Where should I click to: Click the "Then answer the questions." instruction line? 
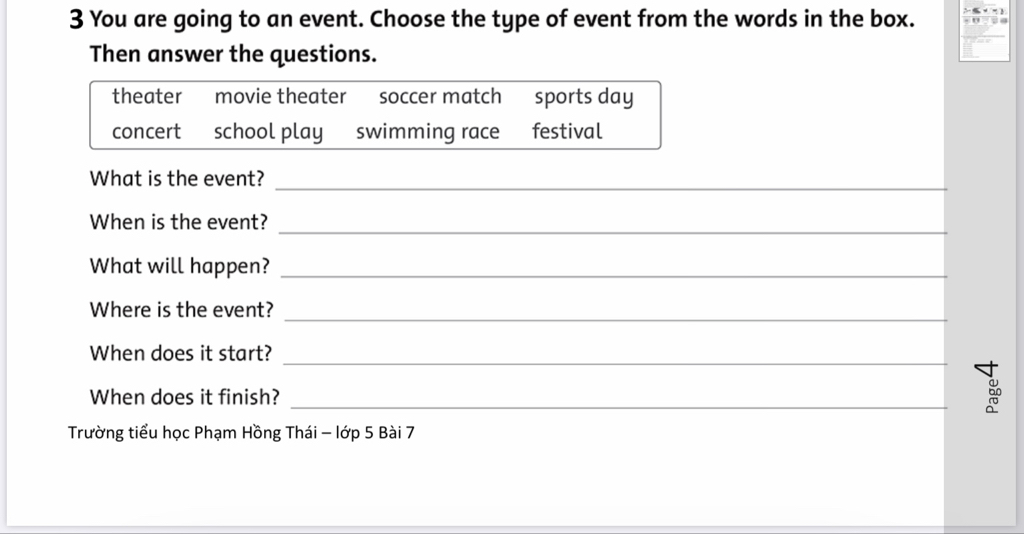coord(233,54)
